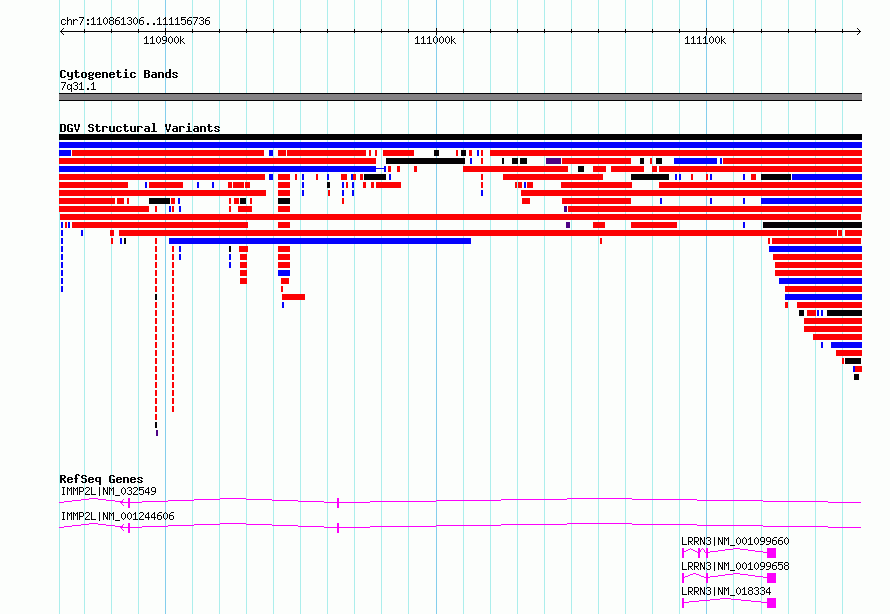This screenshot has width=890, height=614.
Task: Click the full-width blue variant bar just below the black bar
Action: [460, 145]
